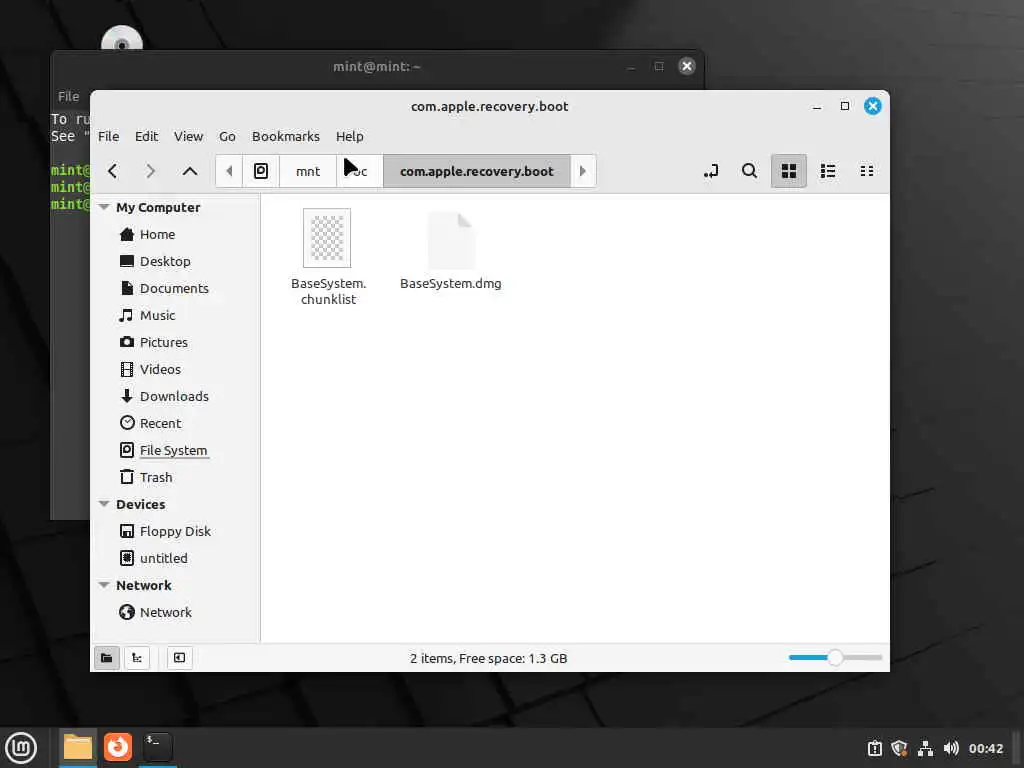Open the File menu in file manager

point(108,136)
